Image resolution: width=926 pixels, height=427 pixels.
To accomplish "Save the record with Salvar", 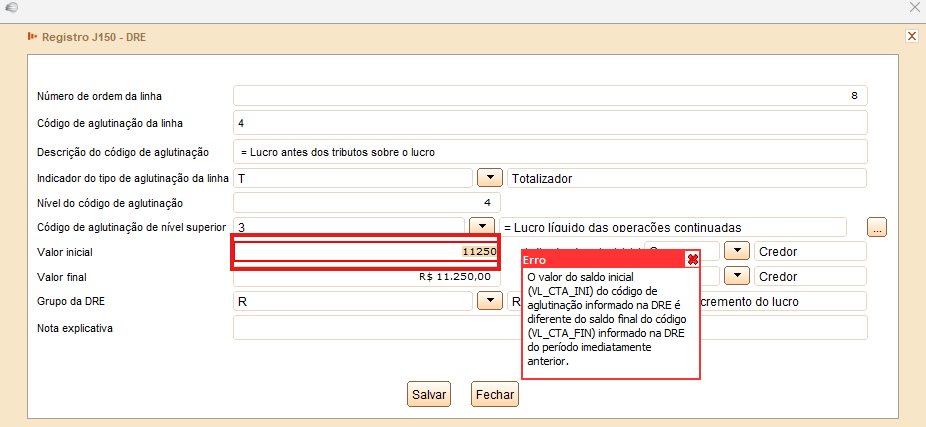I will [429, 394].
